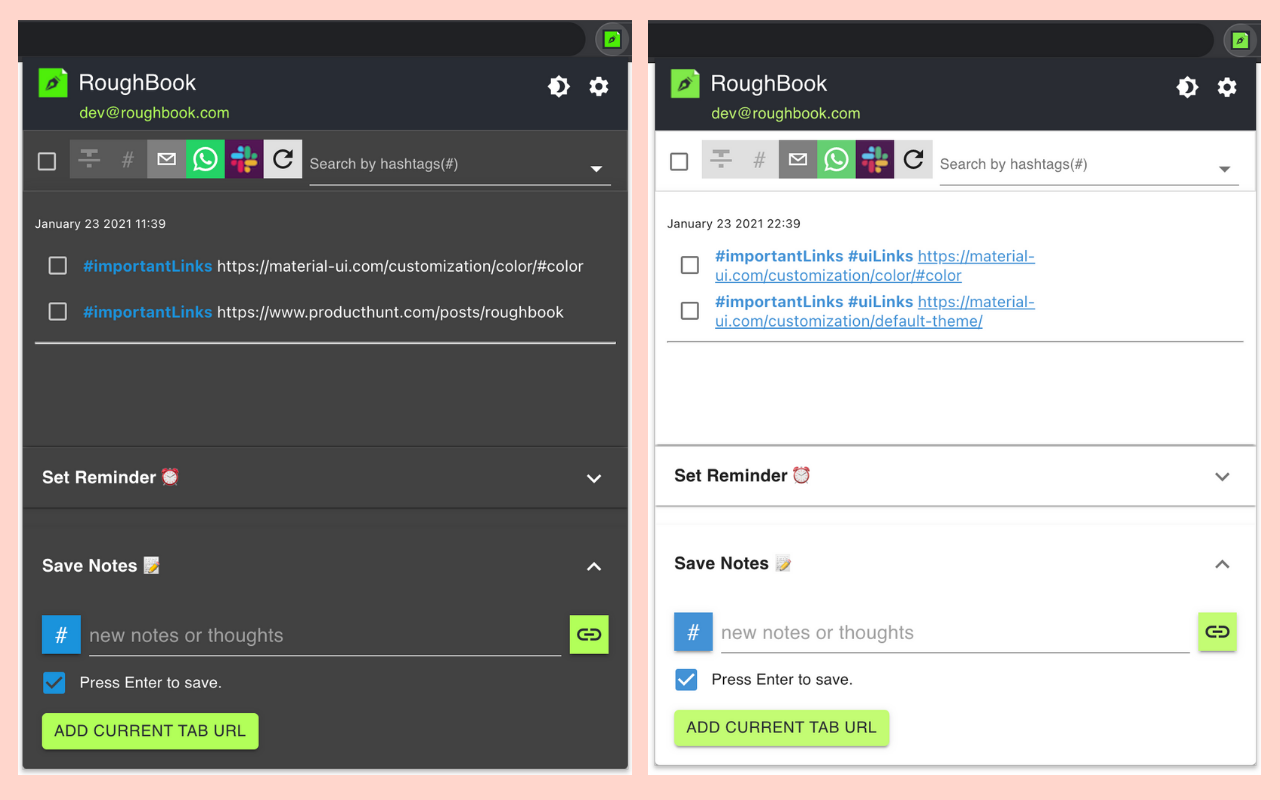Check the default-theme note checkbox

690,311
